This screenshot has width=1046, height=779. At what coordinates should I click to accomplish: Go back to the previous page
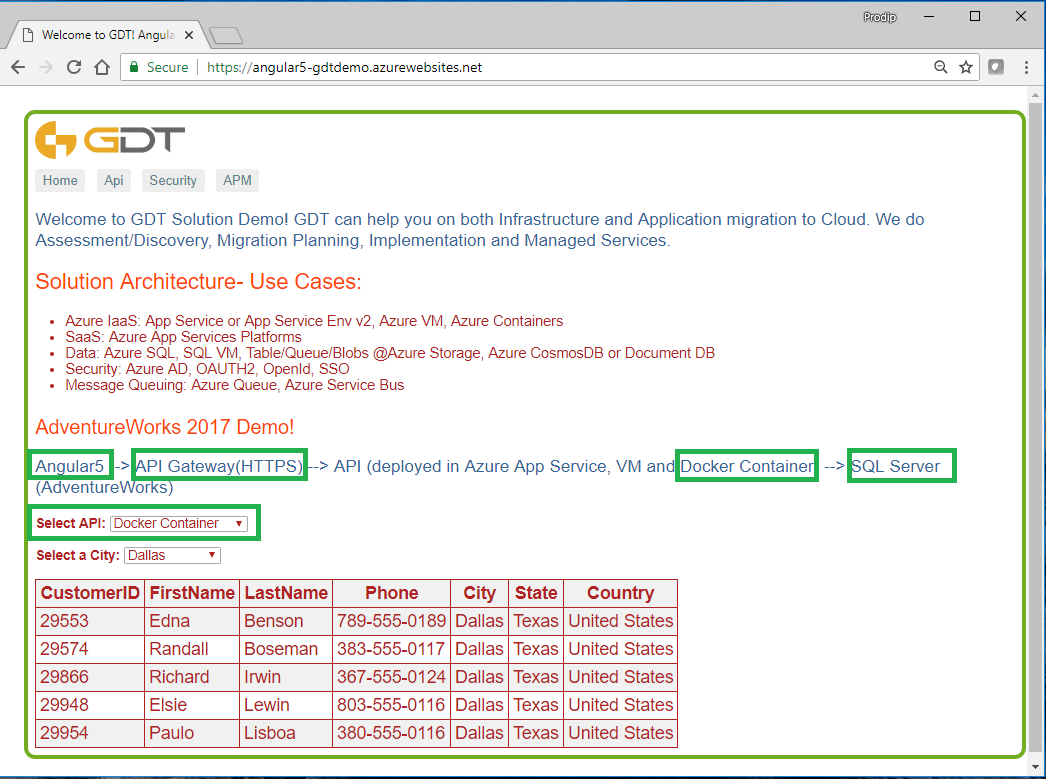pyautogui.click(x=18, y=67)
